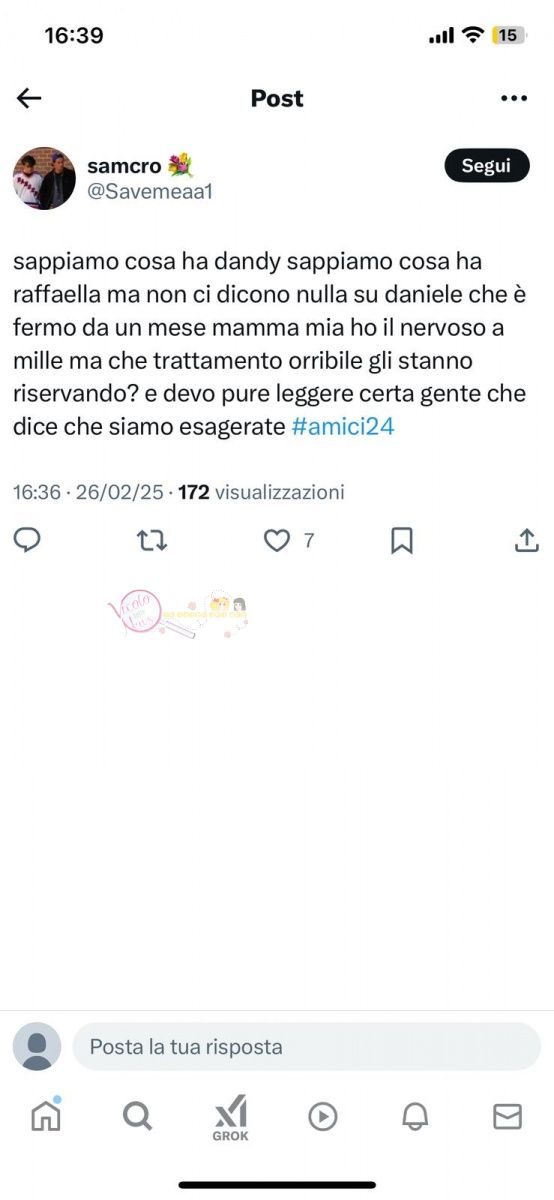Viewport: 554px width, 1200px height.
Task: Open direct messages envelope
Action: 508,1117
